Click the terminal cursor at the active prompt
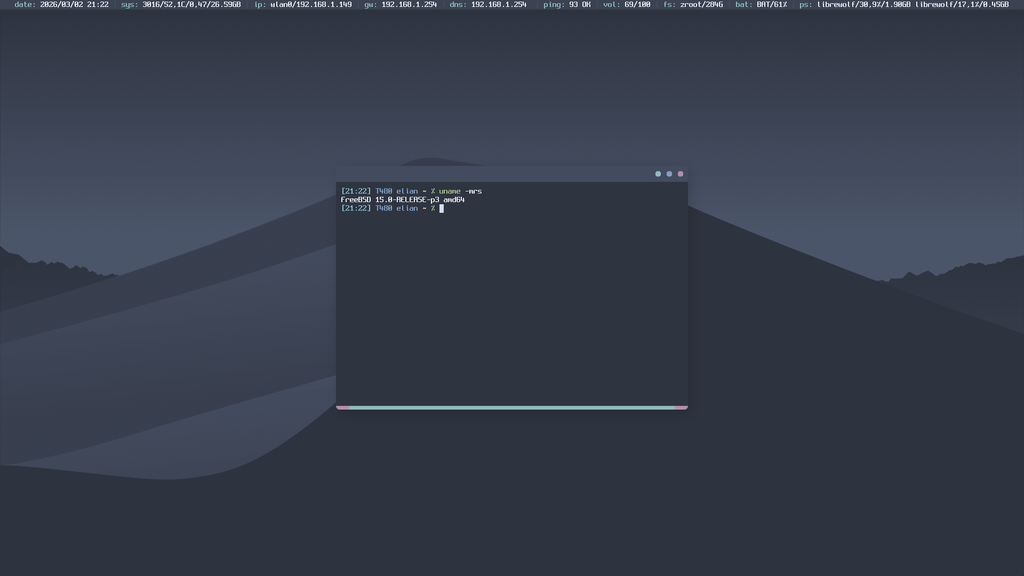 pos(441,208)
